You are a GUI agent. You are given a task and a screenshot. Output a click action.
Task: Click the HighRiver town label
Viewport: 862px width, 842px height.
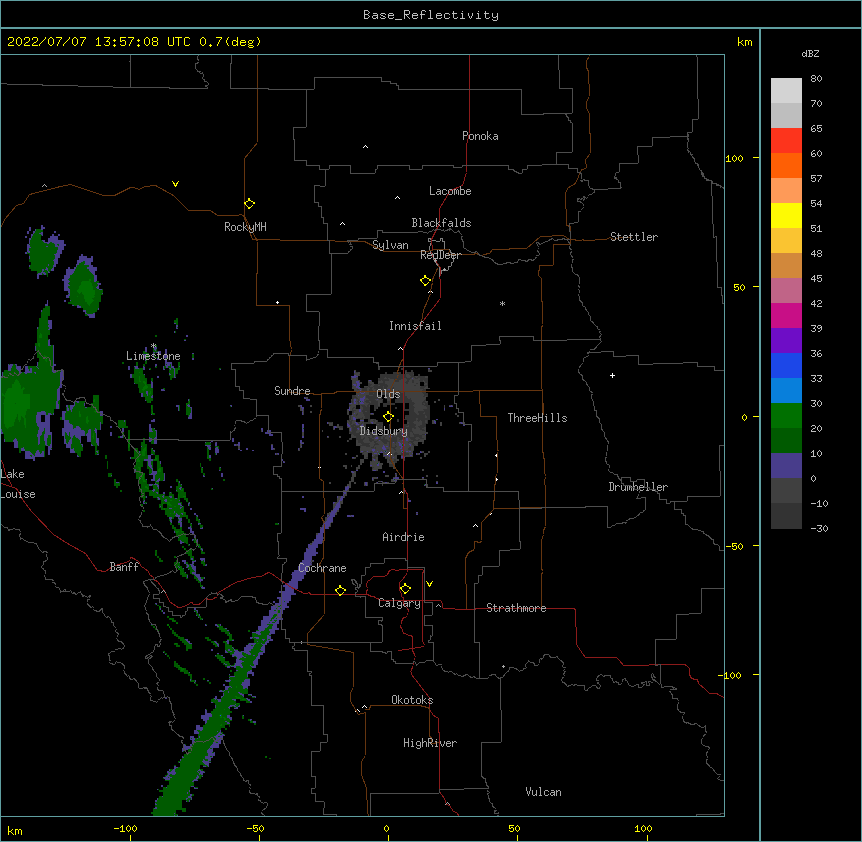pyautogui.click(x=430, y=743)
